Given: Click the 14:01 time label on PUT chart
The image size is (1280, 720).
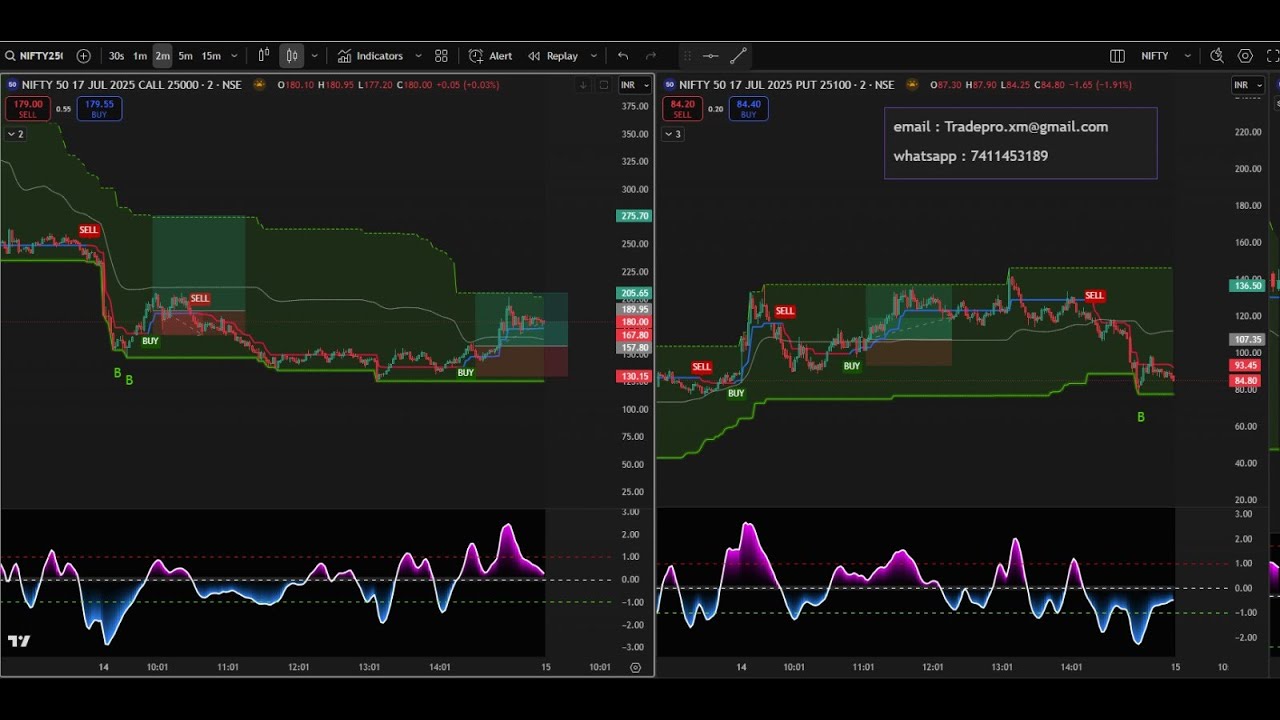Looking at the screenshot, I should click(1071, 667).
